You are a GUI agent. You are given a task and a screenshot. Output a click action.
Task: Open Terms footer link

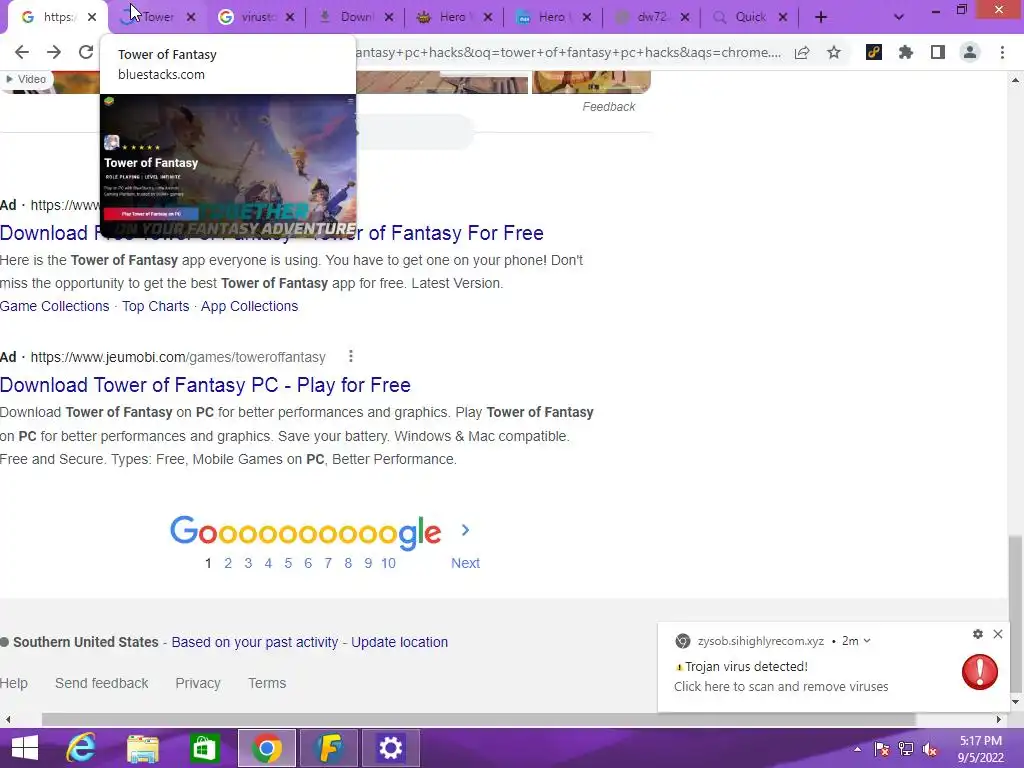267,683
